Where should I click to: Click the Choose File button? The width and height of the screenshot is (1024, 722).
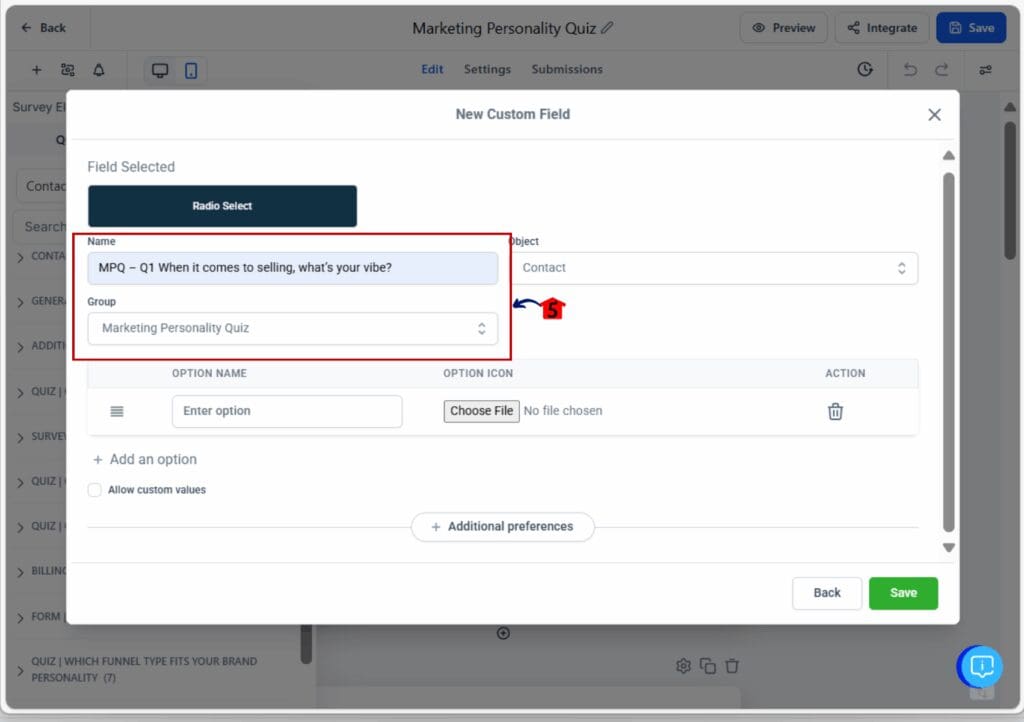[x=481, y=411]
